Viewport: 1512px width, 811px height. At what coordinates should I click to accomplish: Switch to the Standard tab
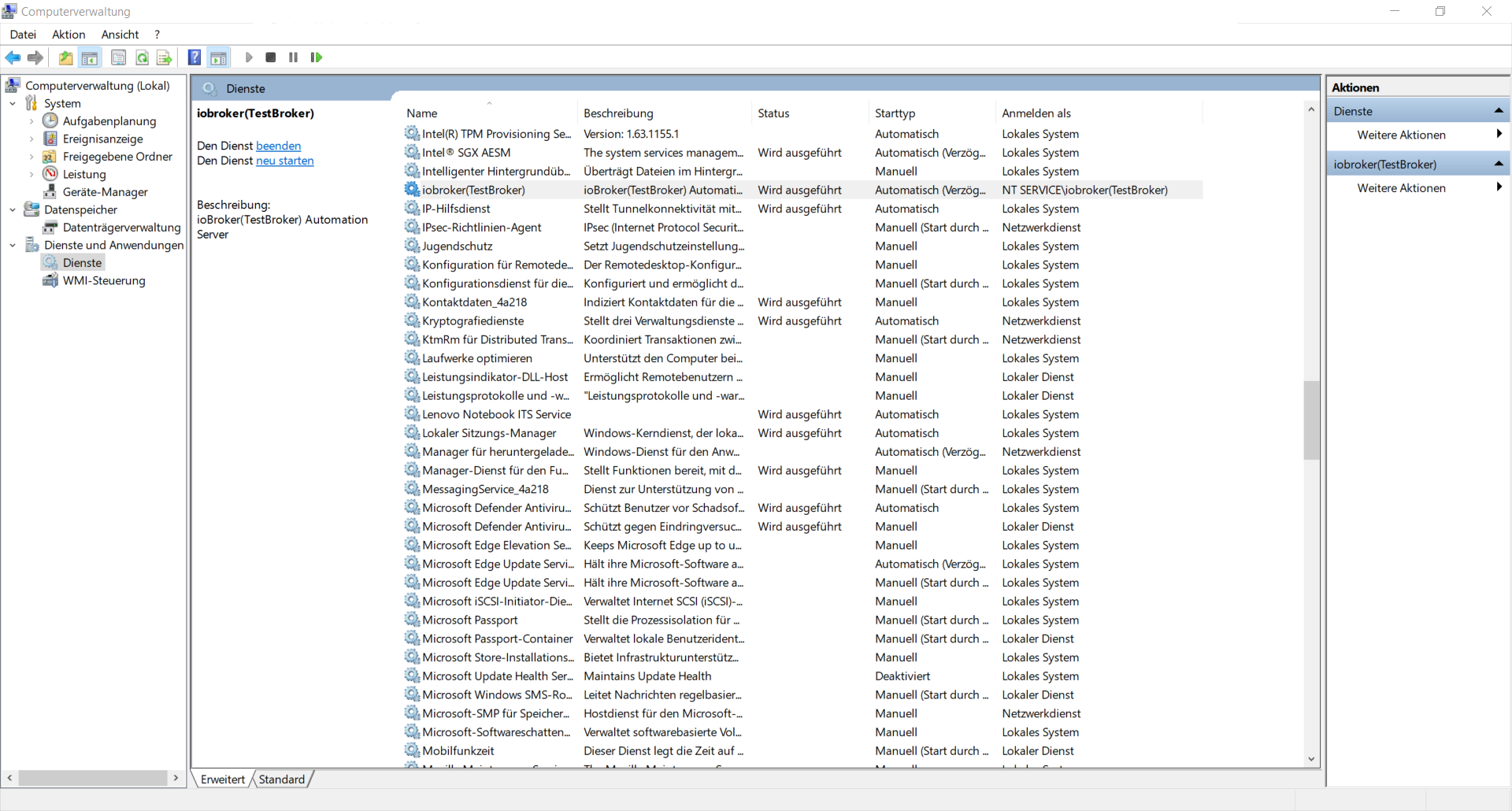click(281, 779)
